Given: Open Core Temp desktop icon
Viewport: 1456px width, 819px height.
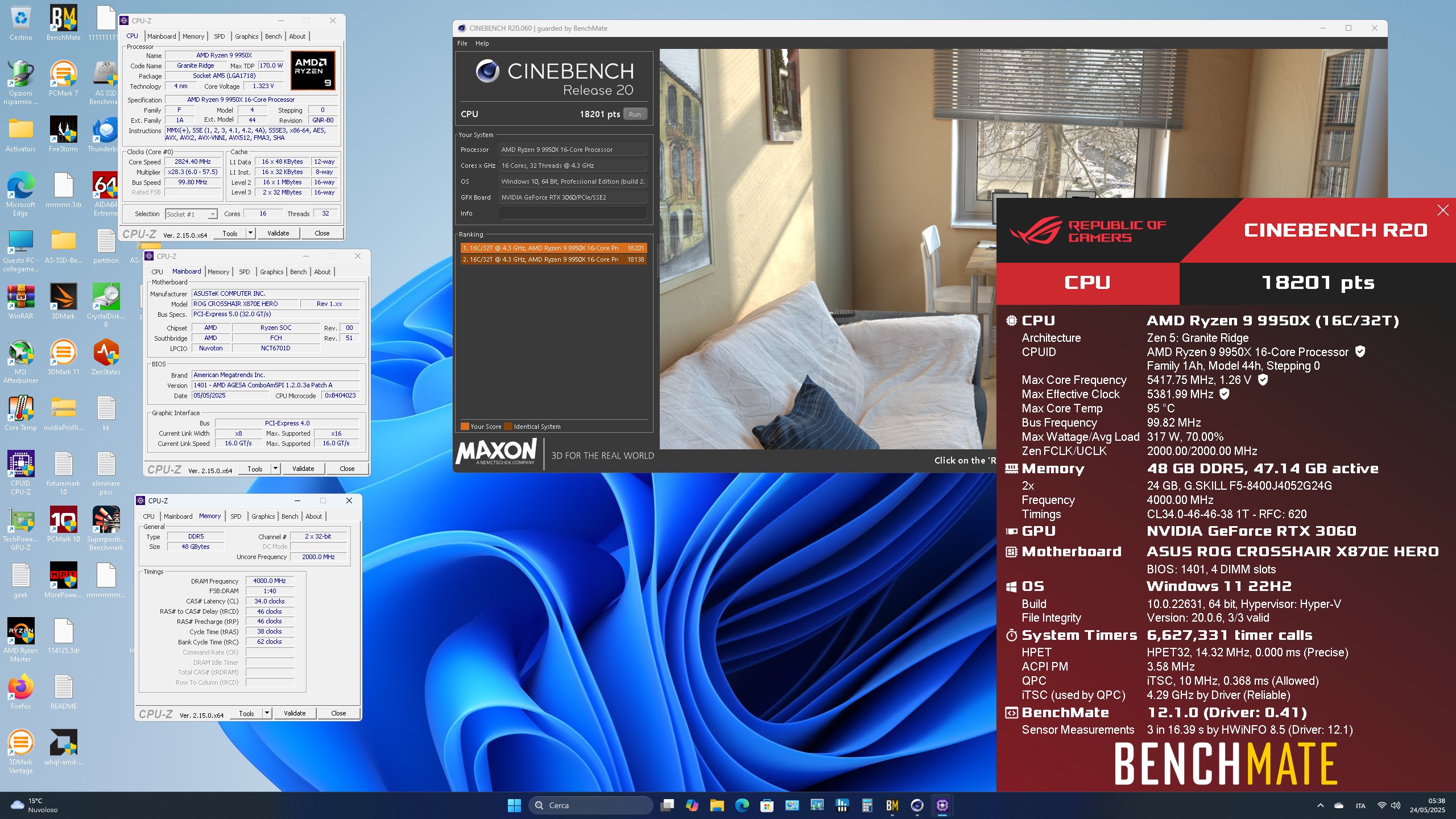Looking at the screenshot, I should 20,413.
